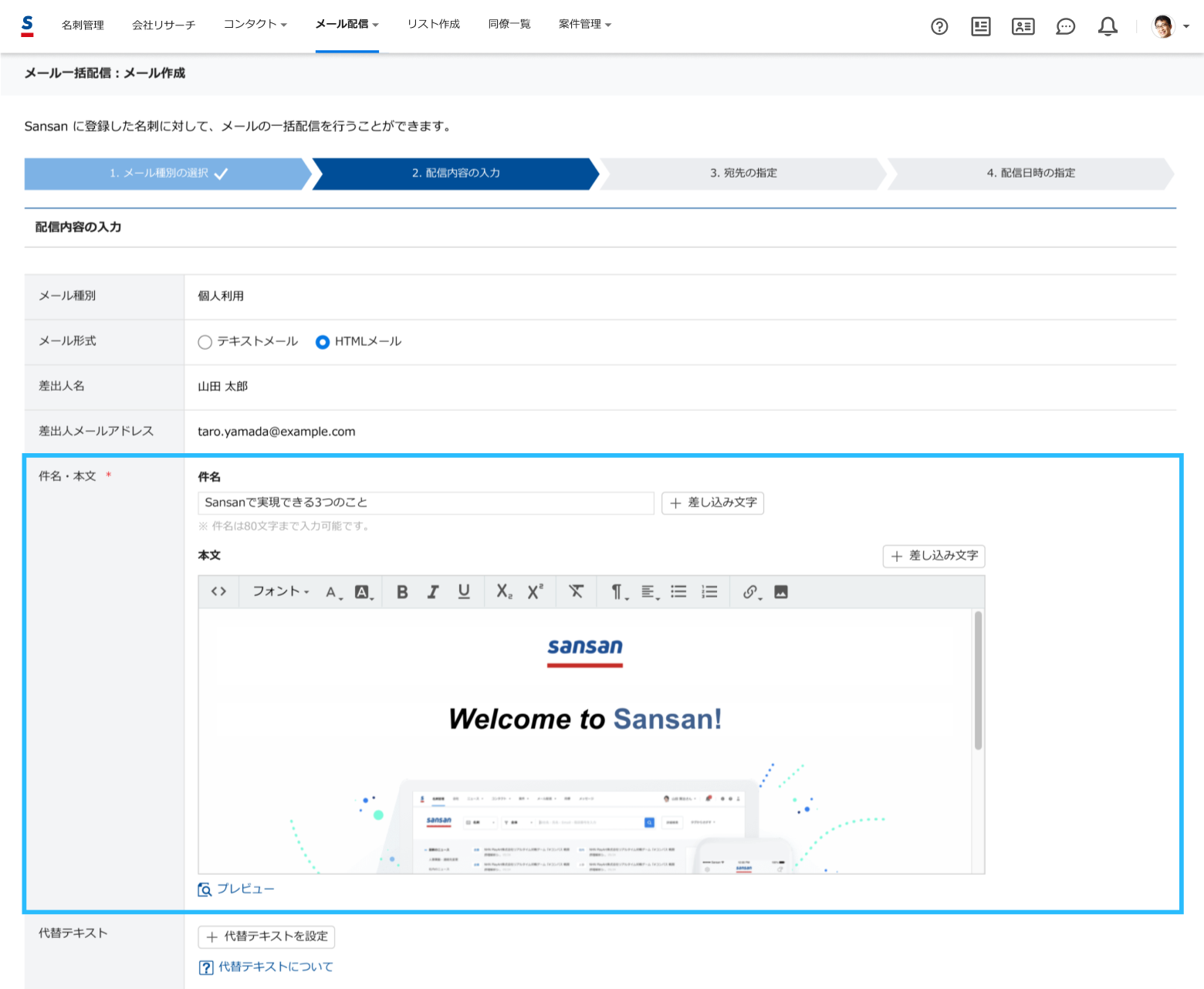Select step 3 宛先の指定
Screen dimensions: 1204x989
743,174
